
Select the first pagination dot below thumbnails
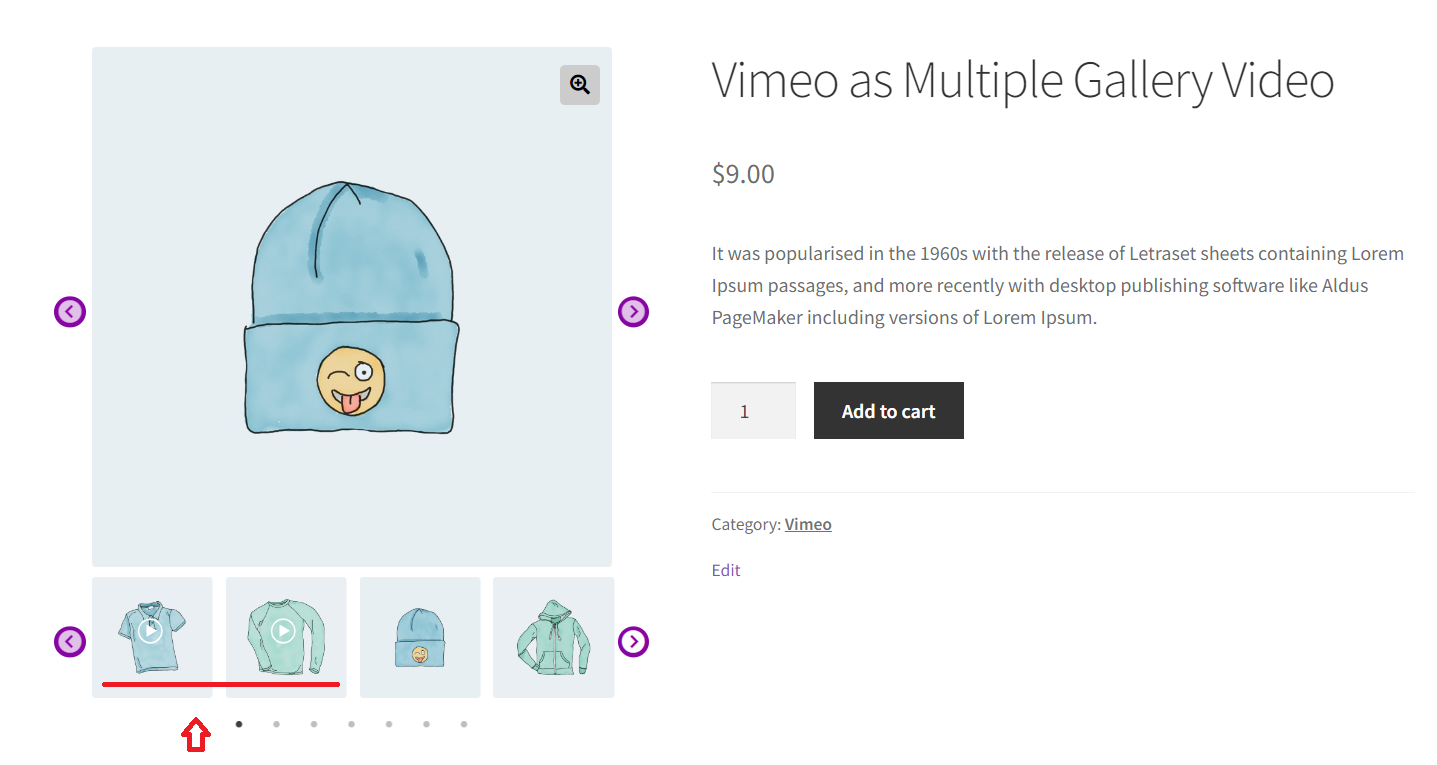click(239, 723)
